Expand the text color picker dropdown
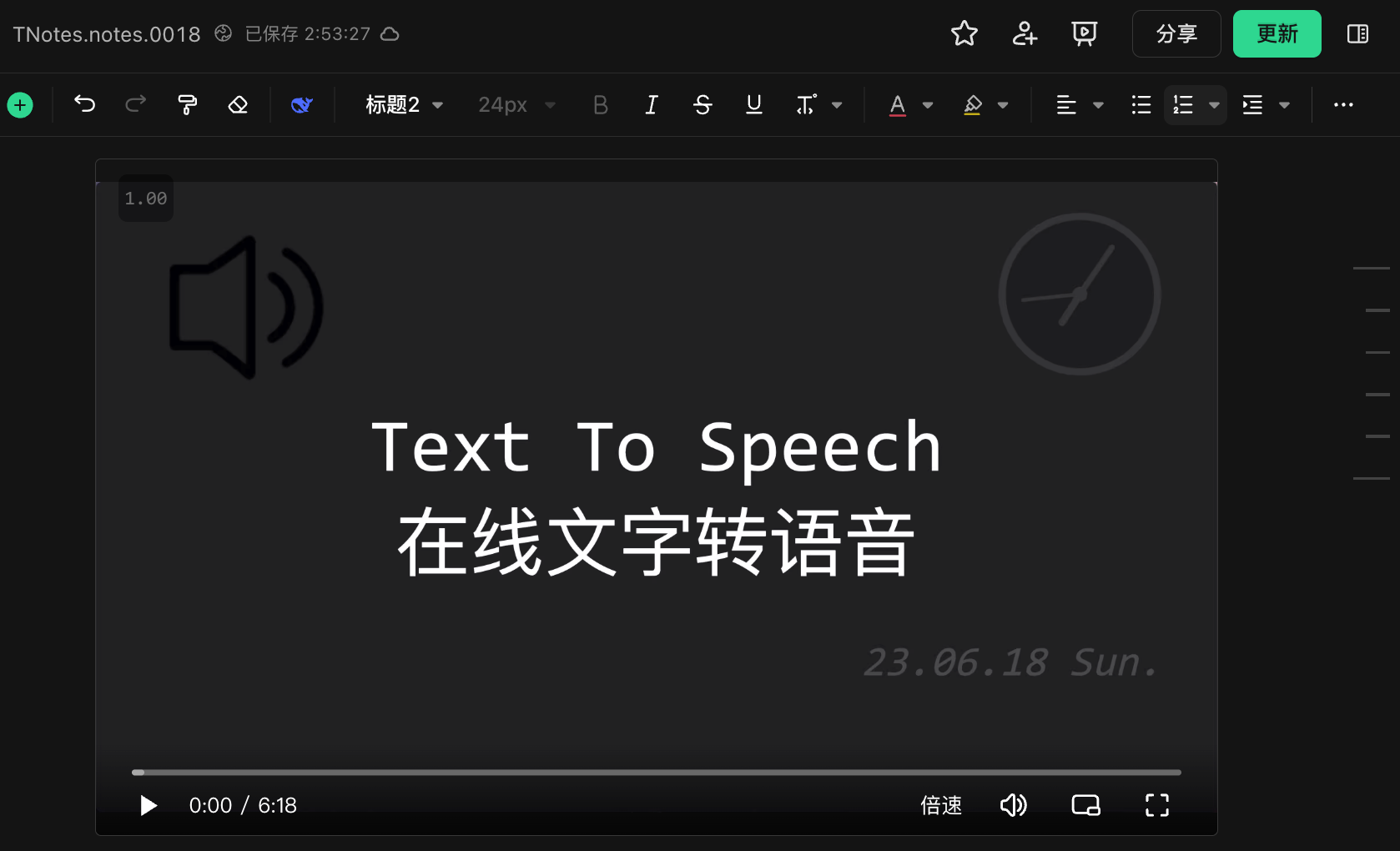The image size is (1400, 851). click(x=928, y=104)
